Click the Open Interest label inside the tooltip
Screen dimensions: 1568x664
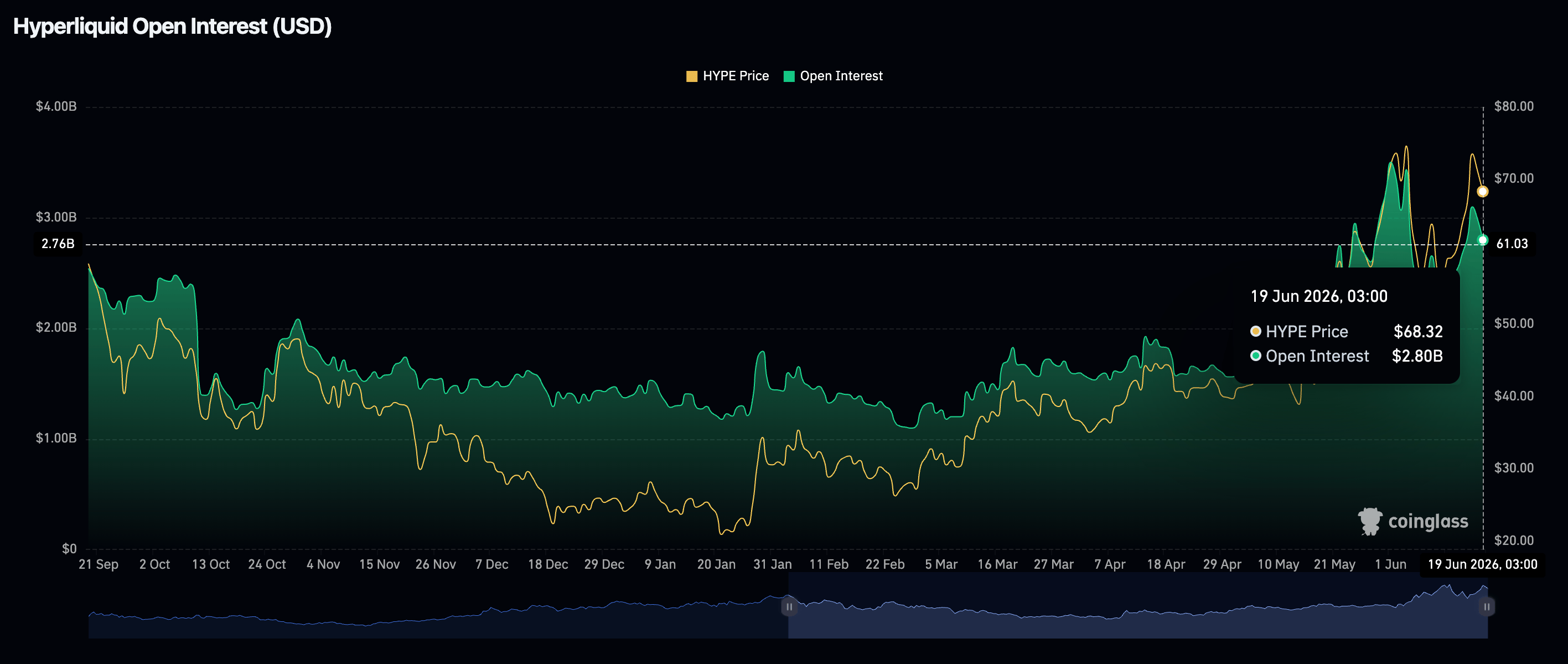click(x=1317, y=357)
